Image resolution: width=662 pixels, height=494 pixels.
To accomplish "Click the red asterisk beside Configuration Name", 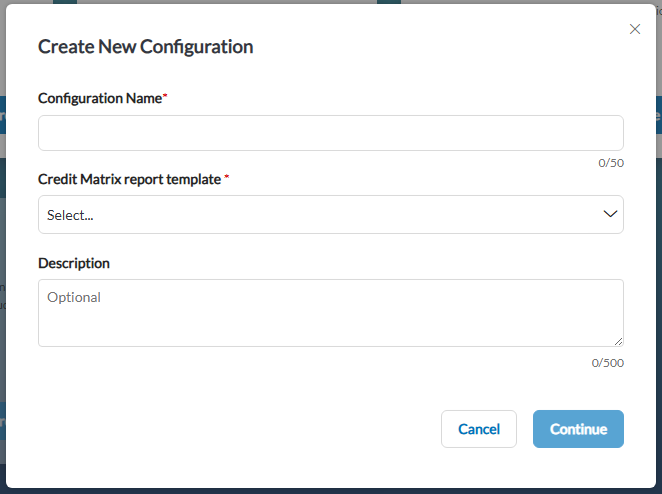I will [x=165, y=96].
